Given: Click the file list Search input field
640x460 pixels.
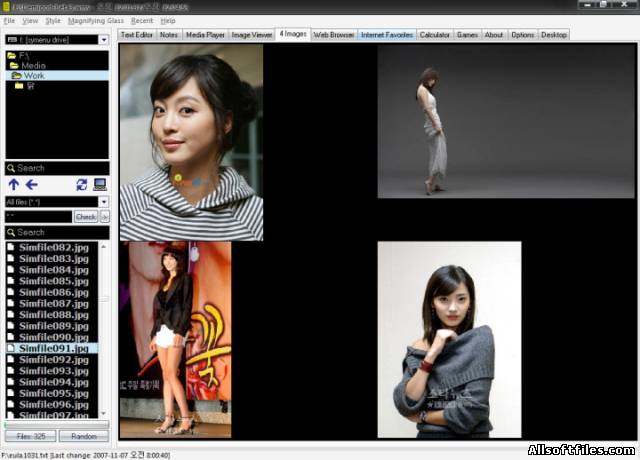Looking at the screenshot, I should pyautogui.click(x=57, y=232).
